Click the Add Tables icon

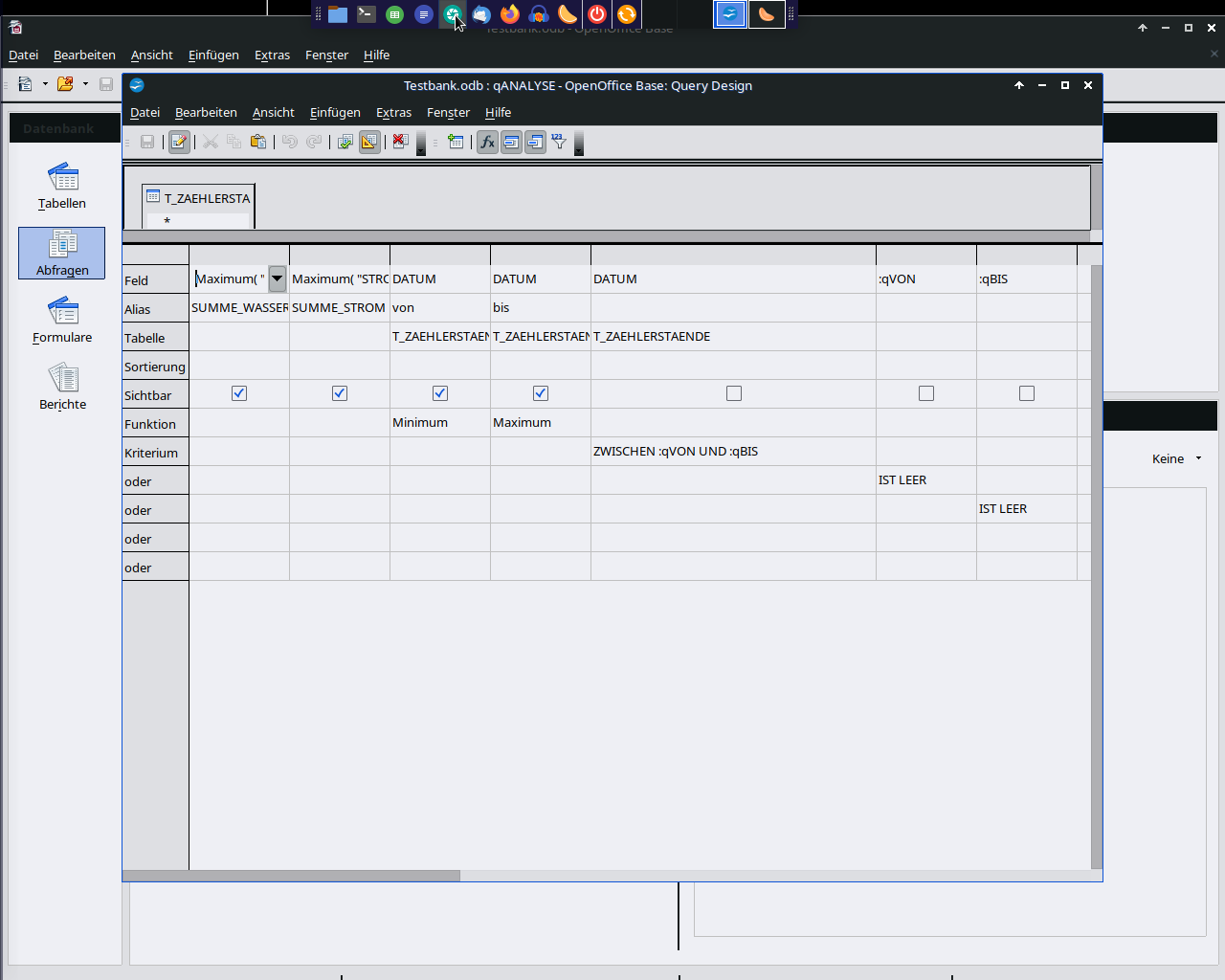456,143
